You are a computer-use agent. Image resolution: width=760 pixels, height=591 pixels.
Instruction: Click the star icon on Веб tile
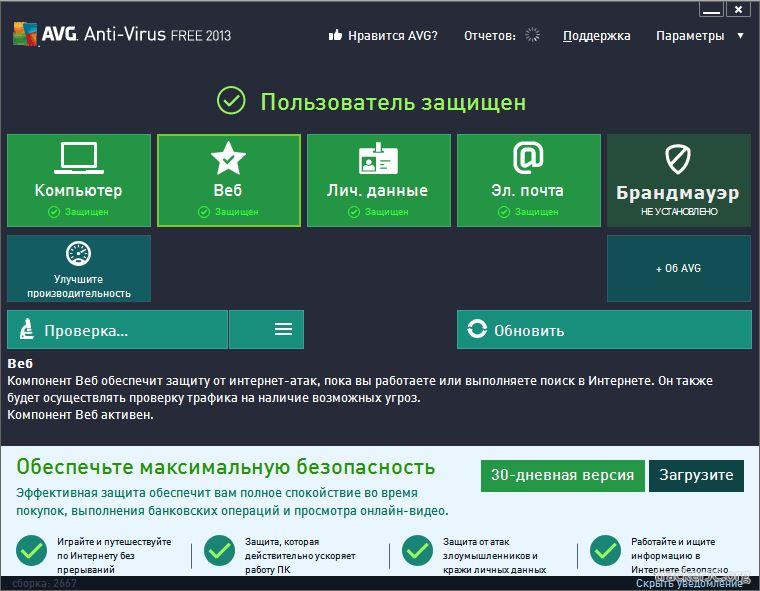(x=228, y=158)
